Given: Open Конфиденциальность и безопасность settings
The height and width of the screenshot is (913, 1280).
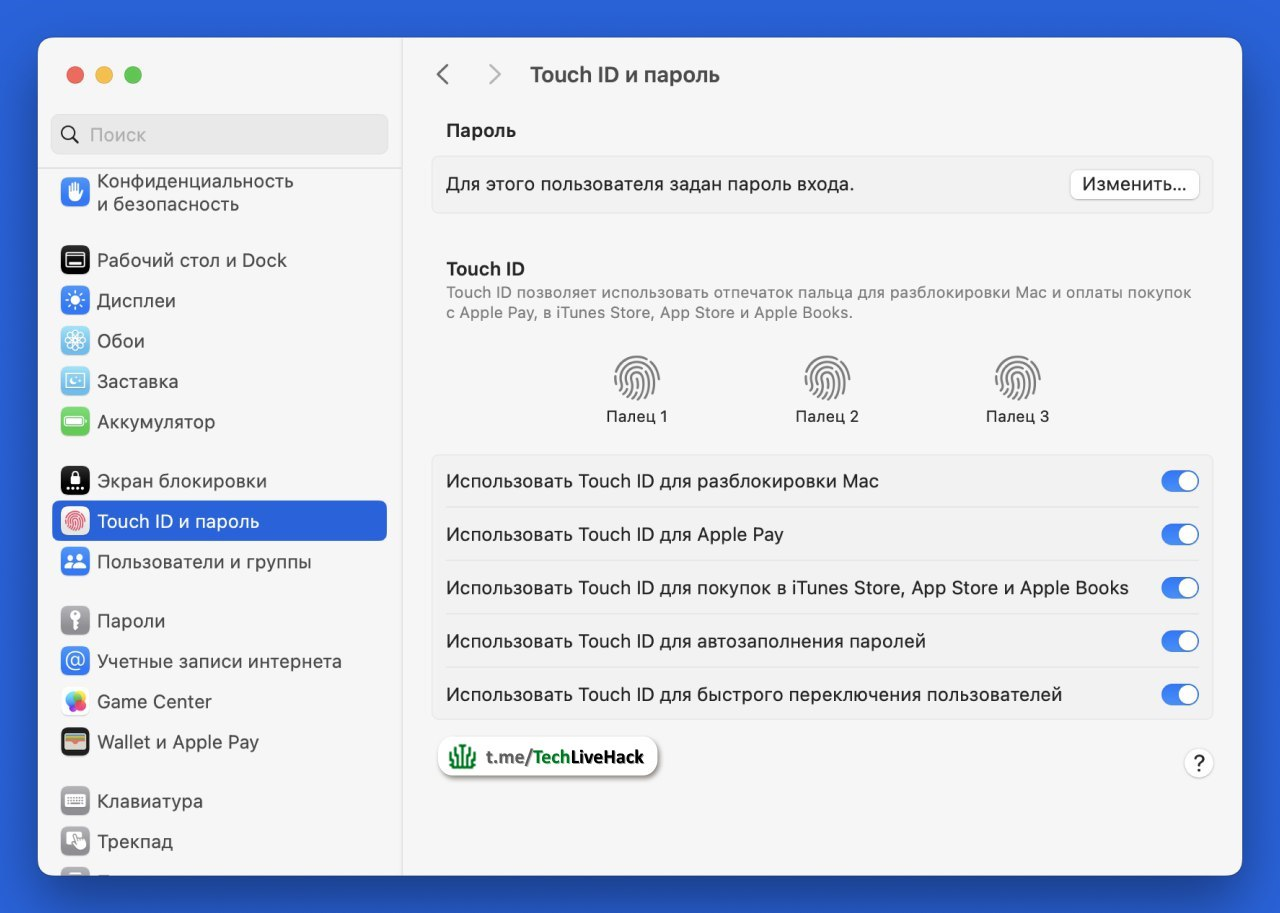Looking at the screenshot, I should point(219,192).
